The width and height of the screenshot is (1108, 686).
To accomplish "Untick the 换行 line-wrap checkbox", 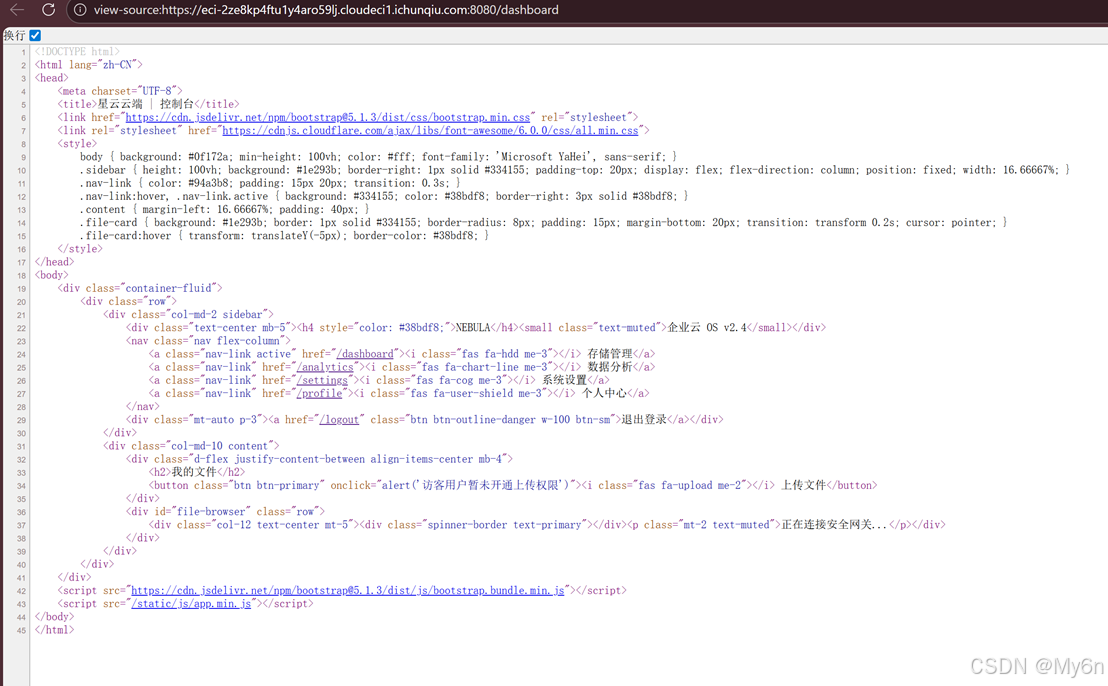I will pyautogui.click(x=35, y=35).
